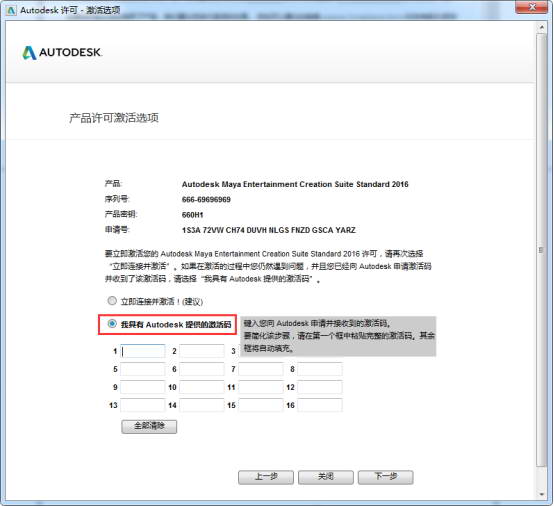Click the scrollbar up arrow
Screen dimensions: 554x506
click(x=541, y=27)
